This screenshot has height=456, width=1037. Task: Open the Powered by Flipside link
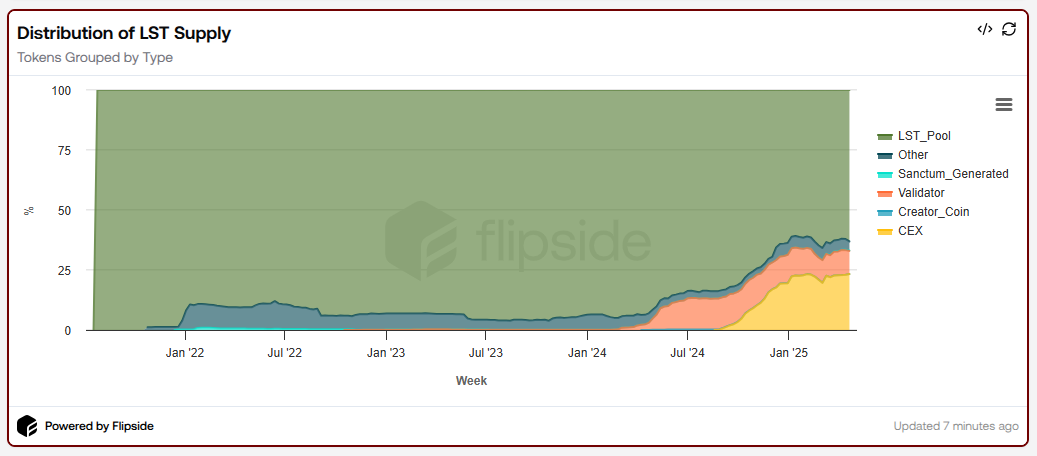click(x=99, y=426)
